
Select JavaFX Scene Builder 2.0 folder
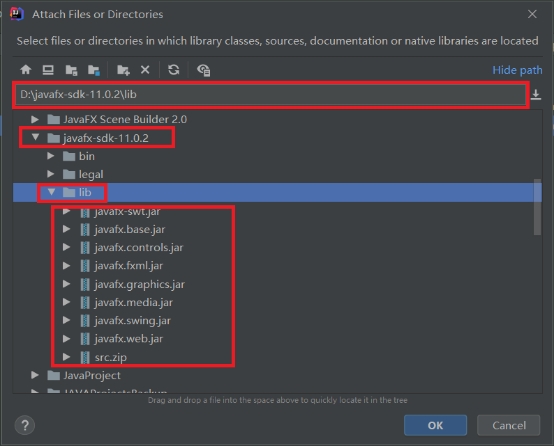(x=125, y=119)
